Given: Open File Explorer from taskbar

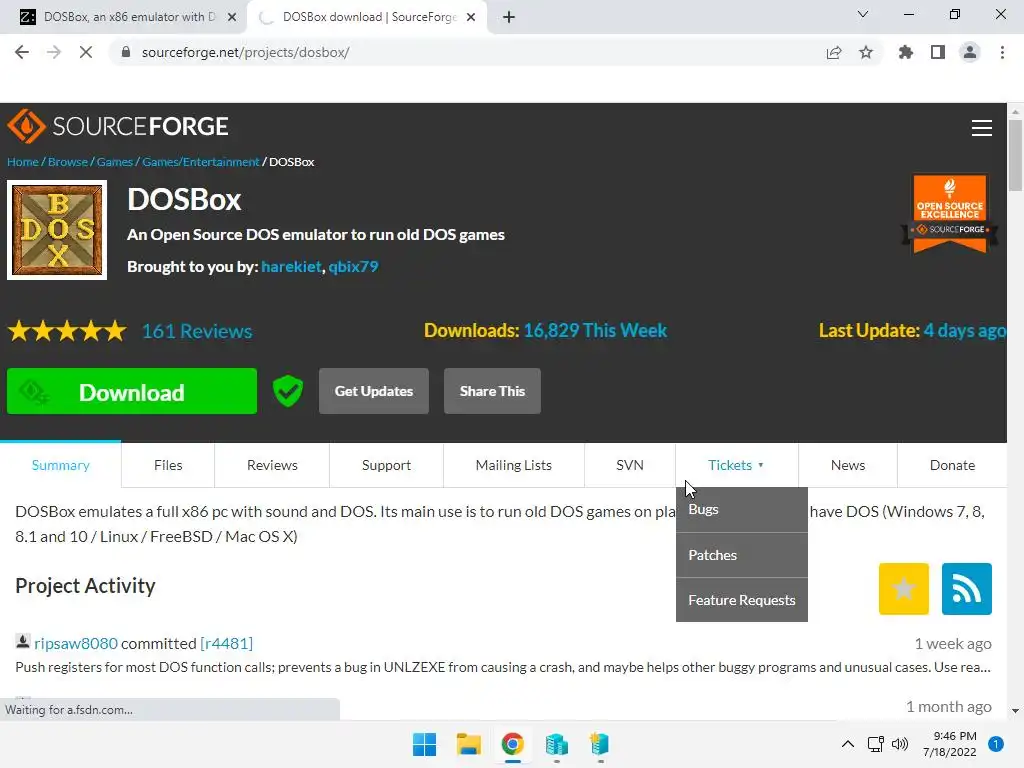Looking at the screenshot, I should point(468,744).
